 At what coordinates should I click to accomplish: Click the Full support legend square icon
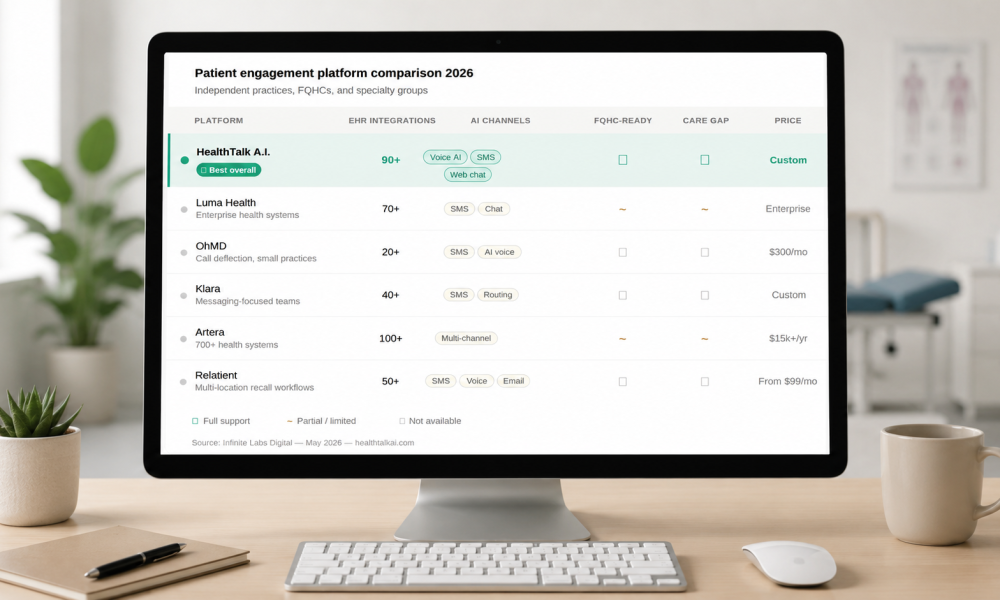point(195,421)
